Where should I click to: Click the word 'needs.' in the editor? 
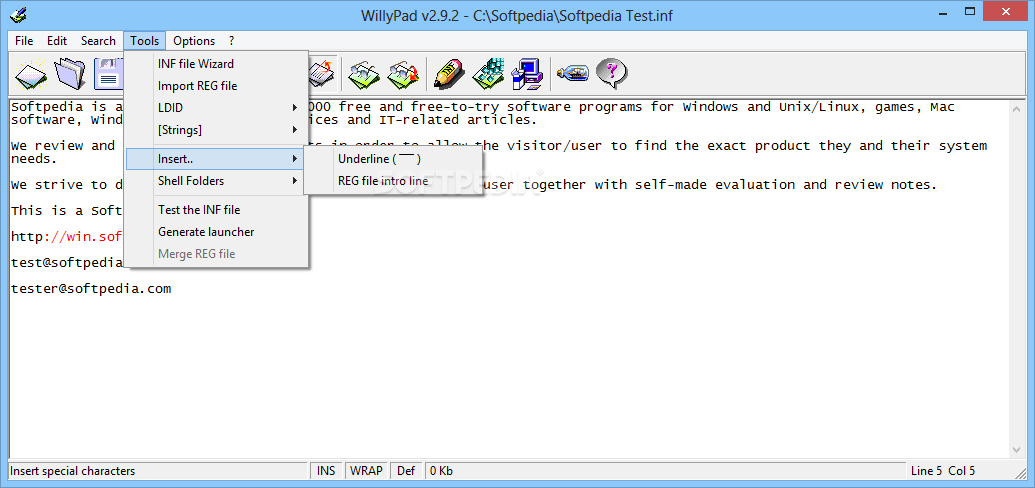[34, 160]
